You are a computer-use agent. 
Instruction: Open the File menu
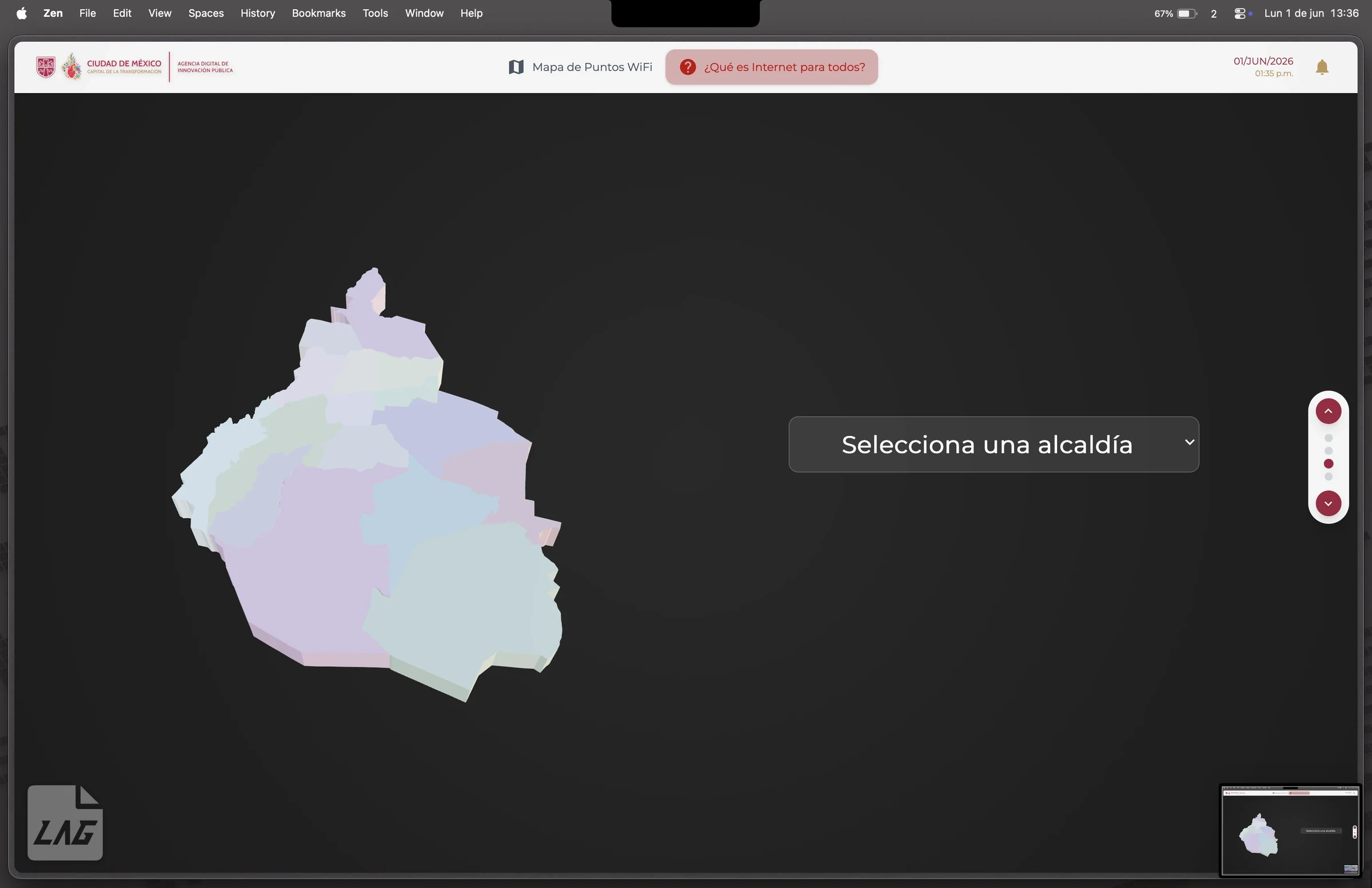tap(87, 13)
